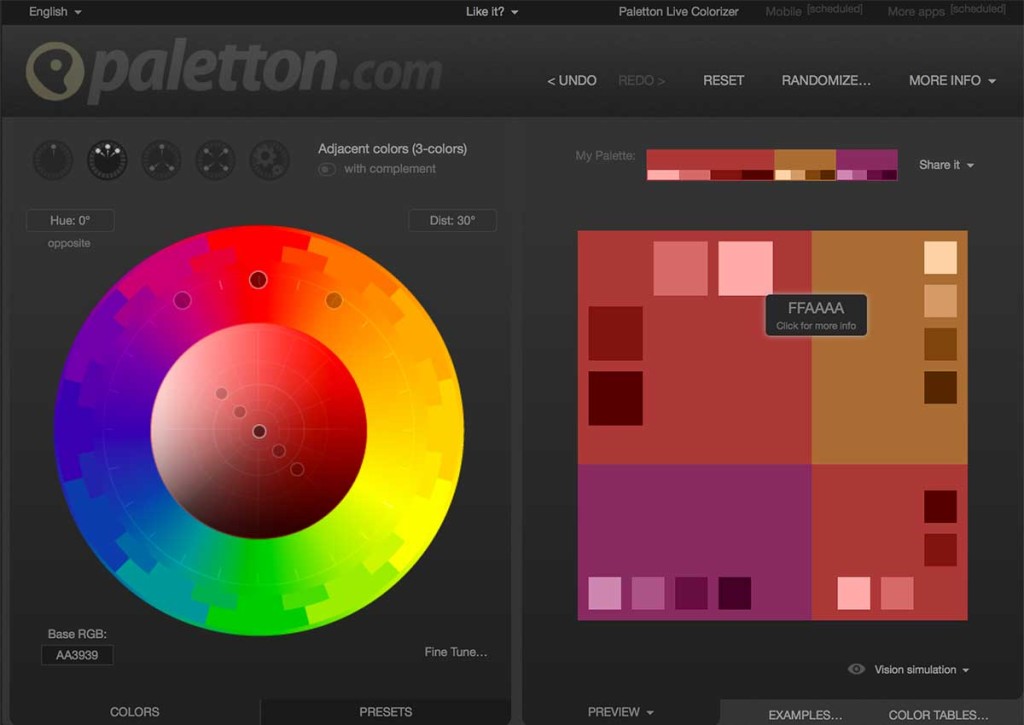
Task: Click the center base shade dot in inner circle
Action: (259, 431)
